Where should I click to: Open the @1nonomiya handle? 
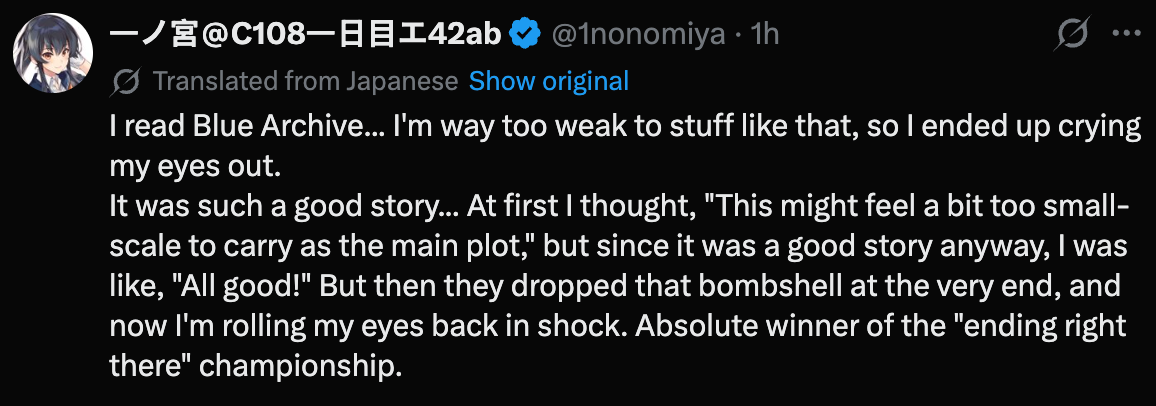point(638,35)
